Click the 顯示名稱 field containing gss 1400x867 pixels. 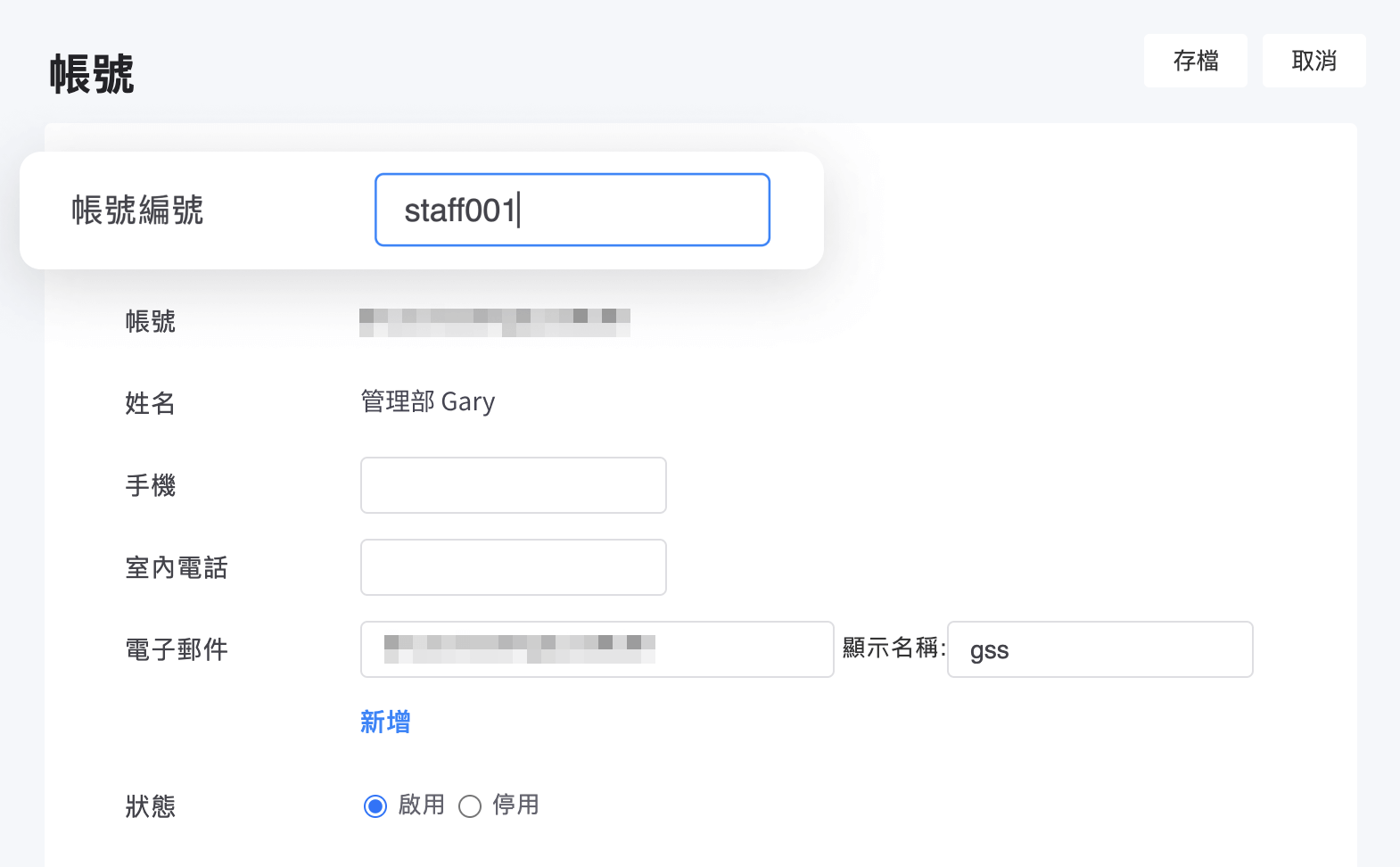[x=1100, y=649]
